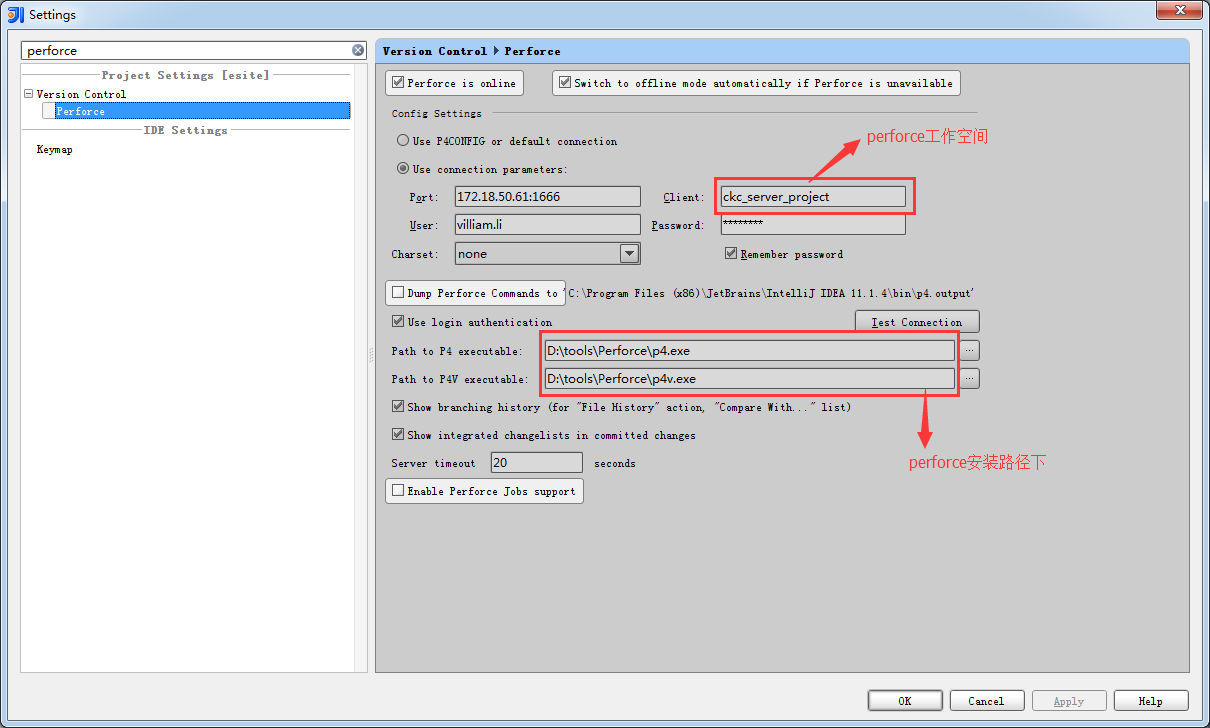The height and width of the screenshot is (728, 1210).
Task: Clear the search field with the X icon
Action: click(358, 50)
